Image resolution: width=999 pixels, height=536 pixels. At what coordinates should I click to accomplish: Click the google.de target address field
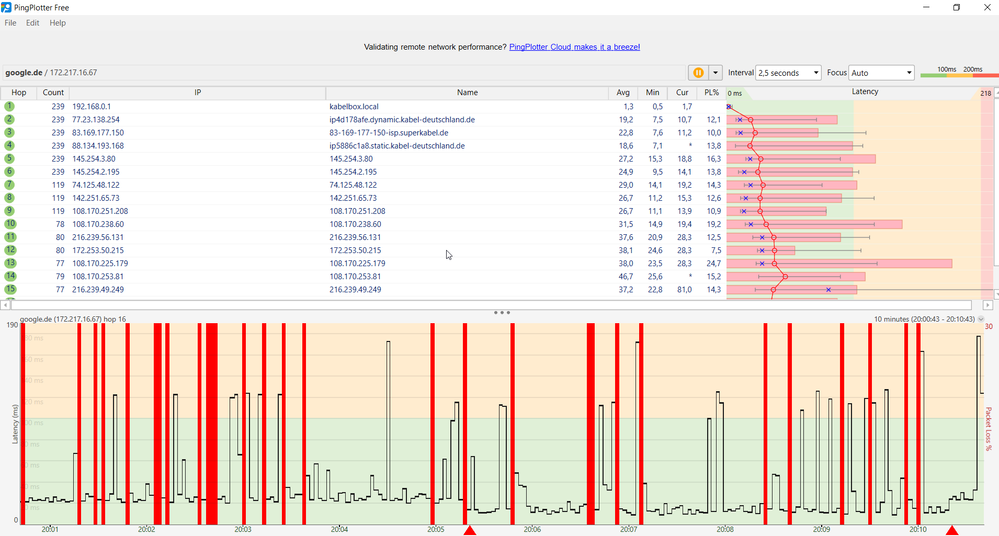pyautogui.click(x=344, y=73)
